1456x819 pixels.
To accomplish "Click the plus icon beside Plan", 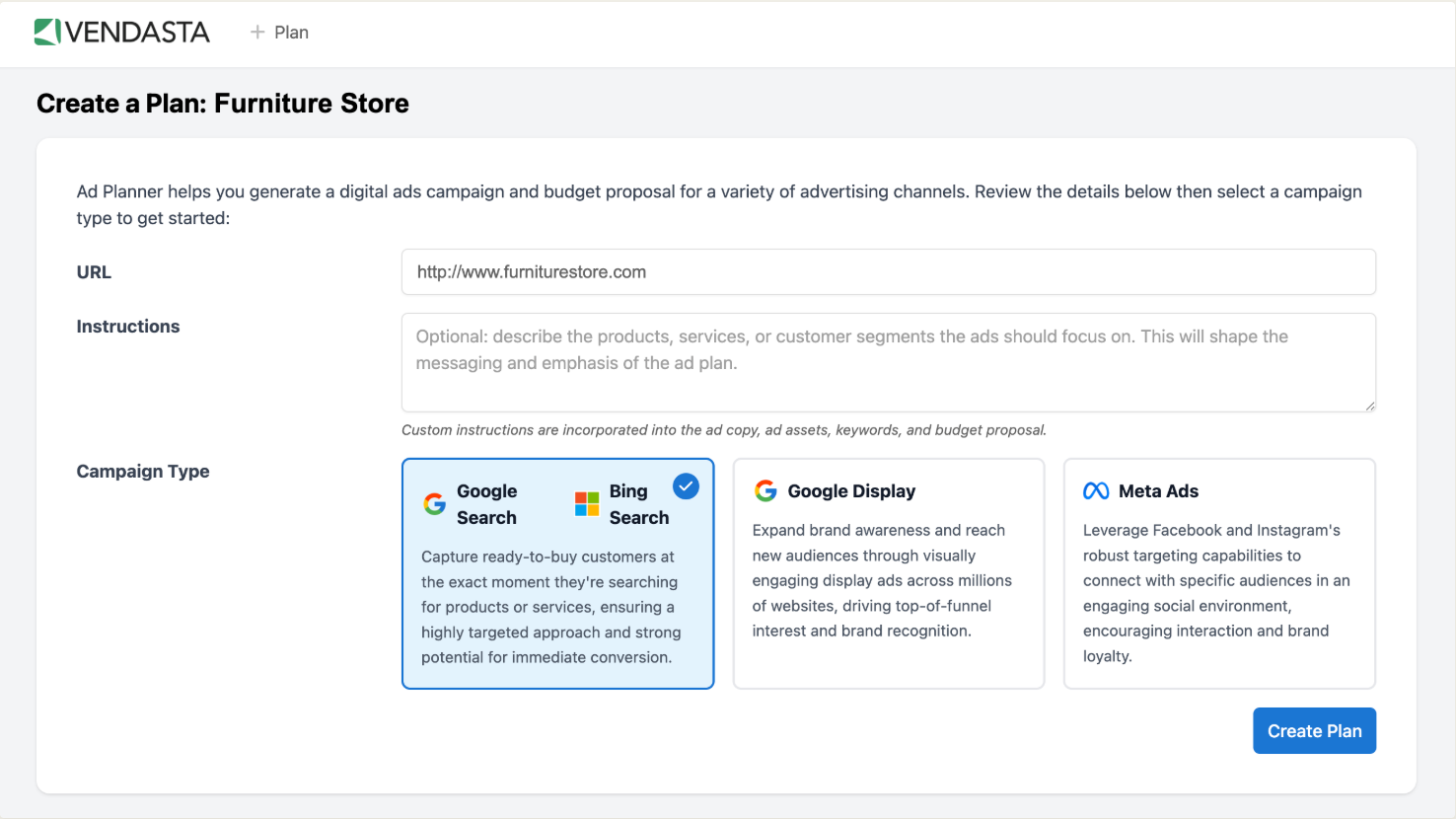I will pos(257,33).
